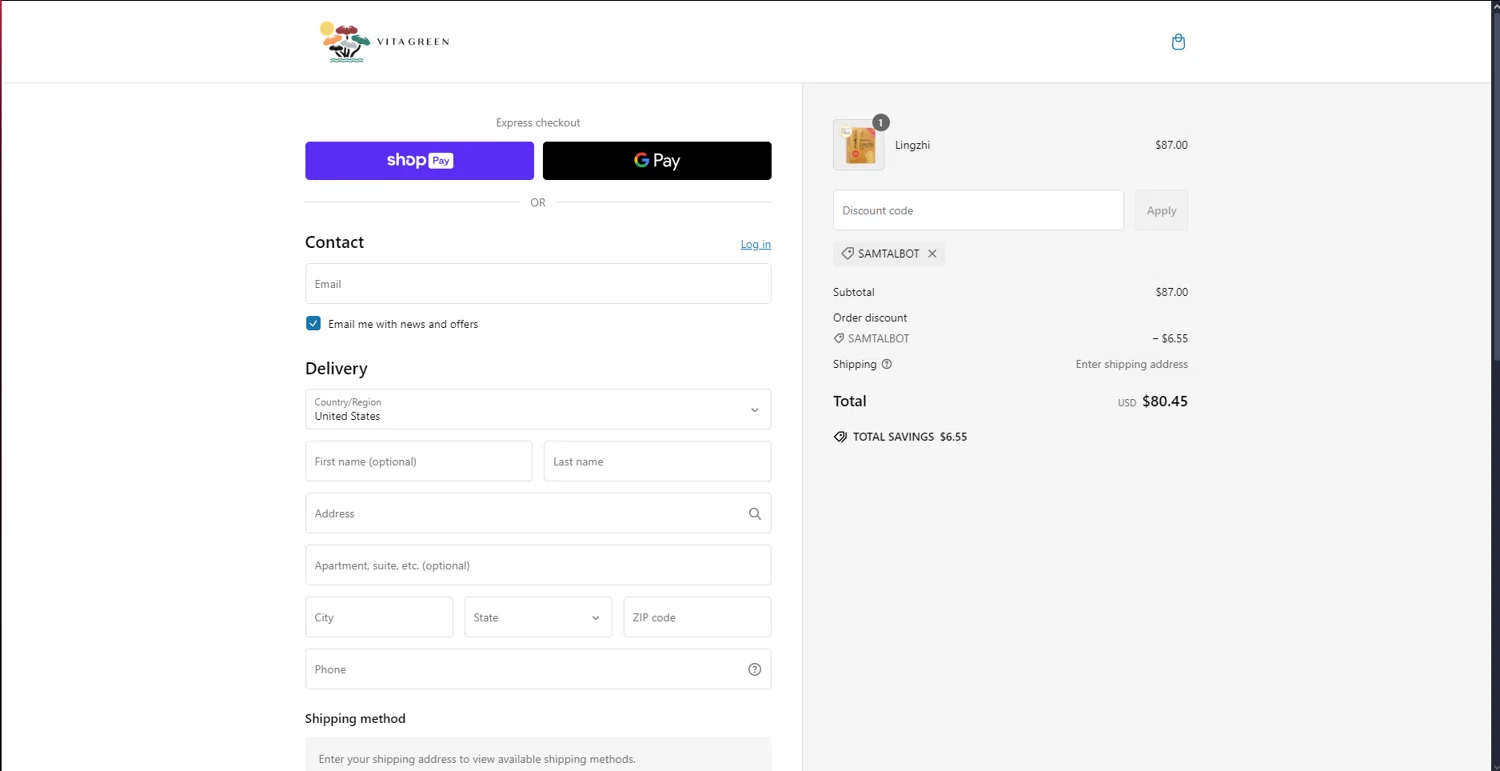Image resolution: width=1500 pixels, height=771 pixels.
Task: Click the Total Savings tag icon
Action: pyautogui.click(x=840, y=437)
